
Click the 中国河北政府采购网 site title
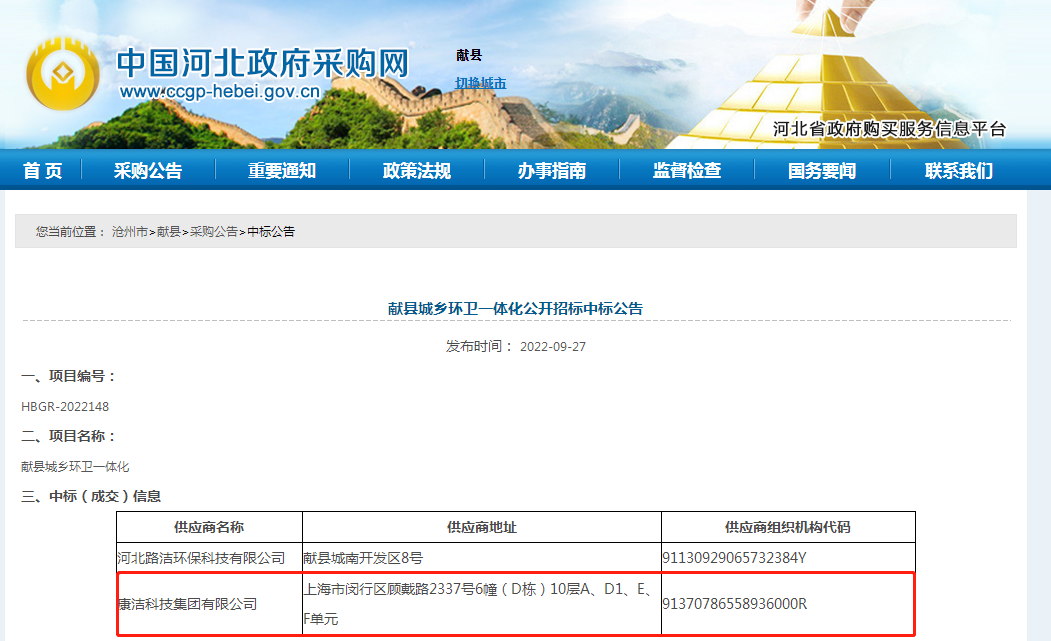coord(263,64)
